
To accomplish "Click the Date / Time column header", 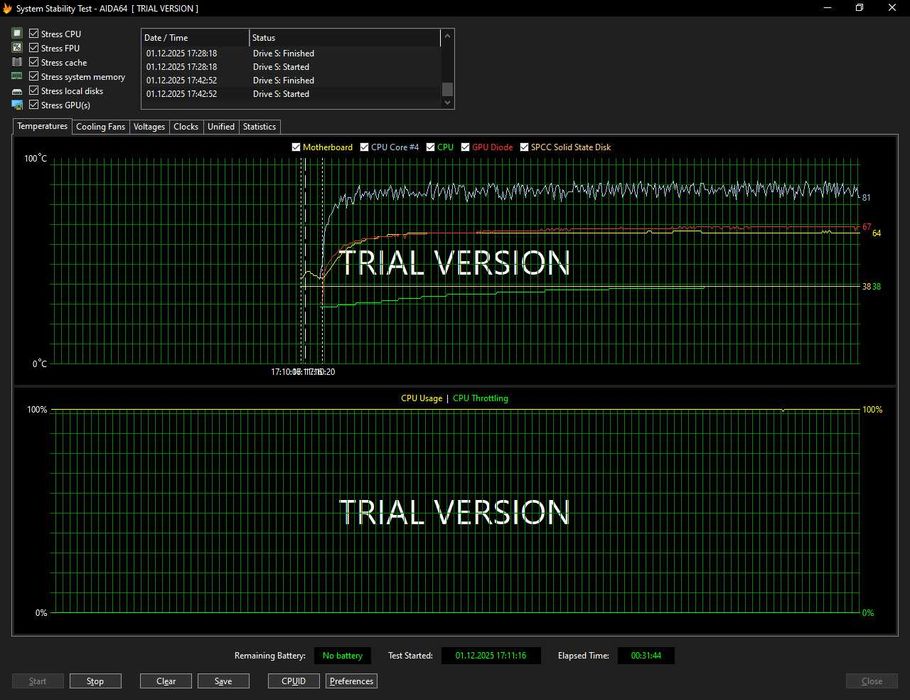I will (x=196, y=38).
